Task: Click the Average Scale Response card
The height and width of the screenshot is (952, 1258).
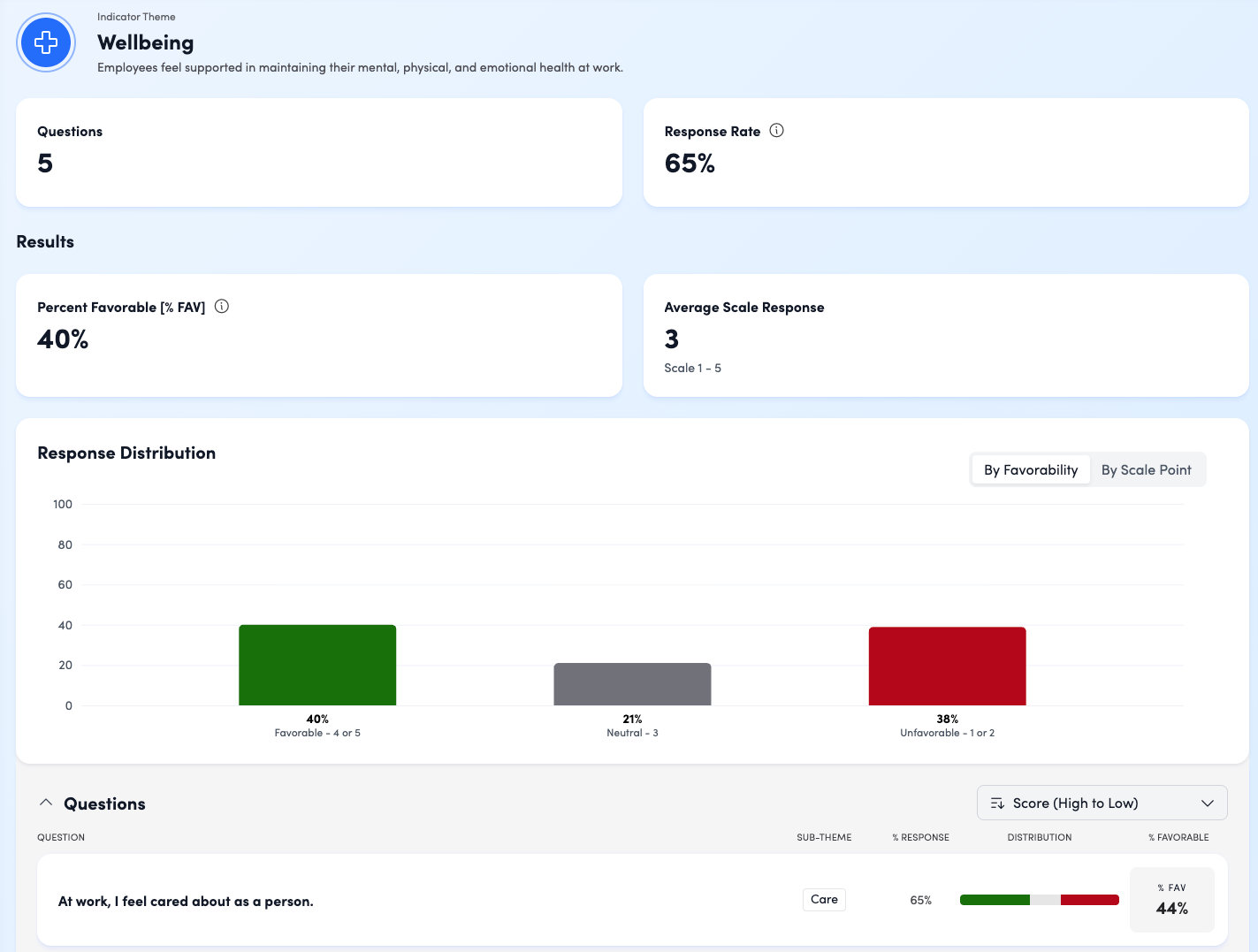Action: click(945, 335)
